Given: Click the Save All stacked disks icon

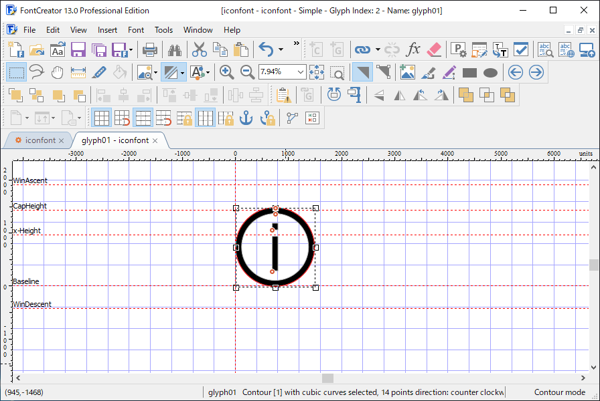Looking at the screenshot, I should (99, 50).
